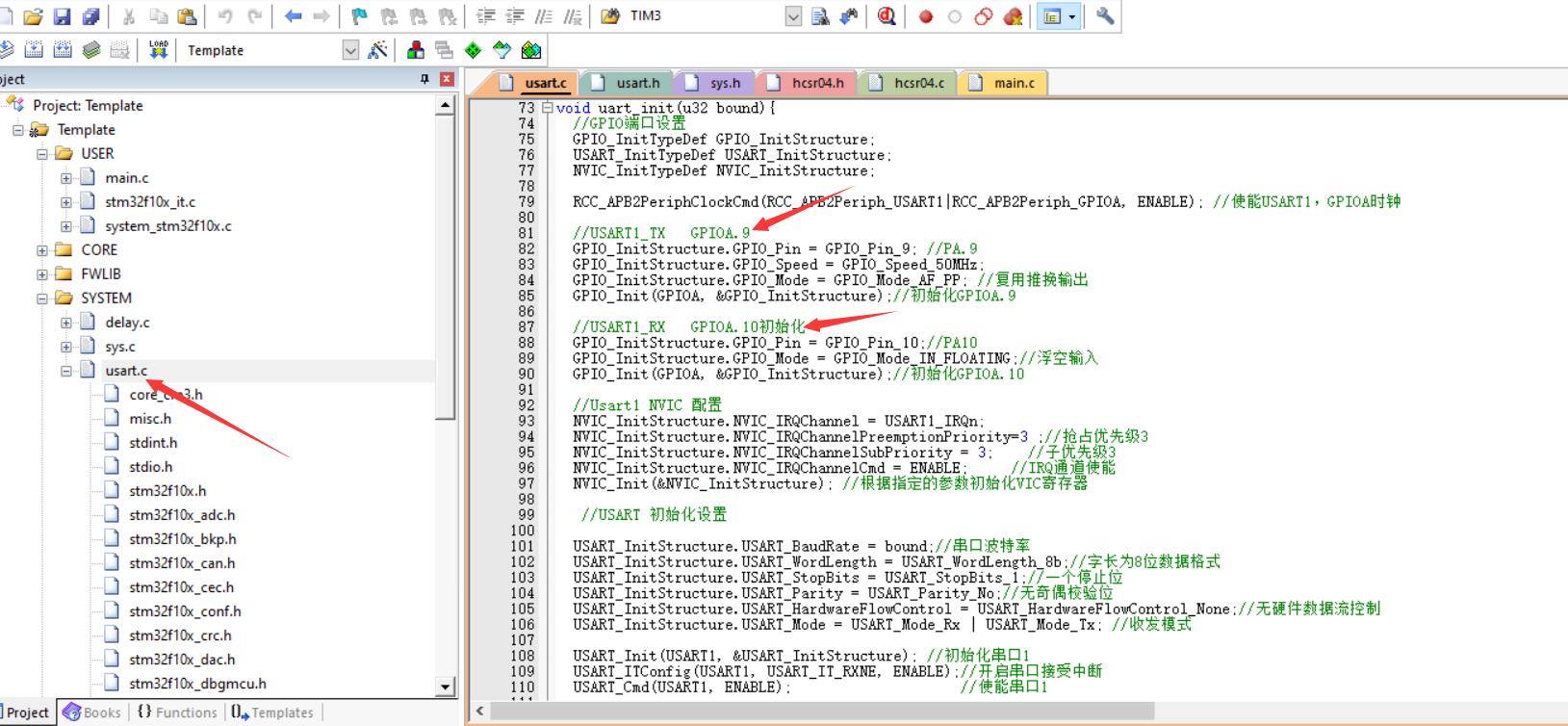
Task: Clear all bookmarks
Action: click(x=448, y=16)
